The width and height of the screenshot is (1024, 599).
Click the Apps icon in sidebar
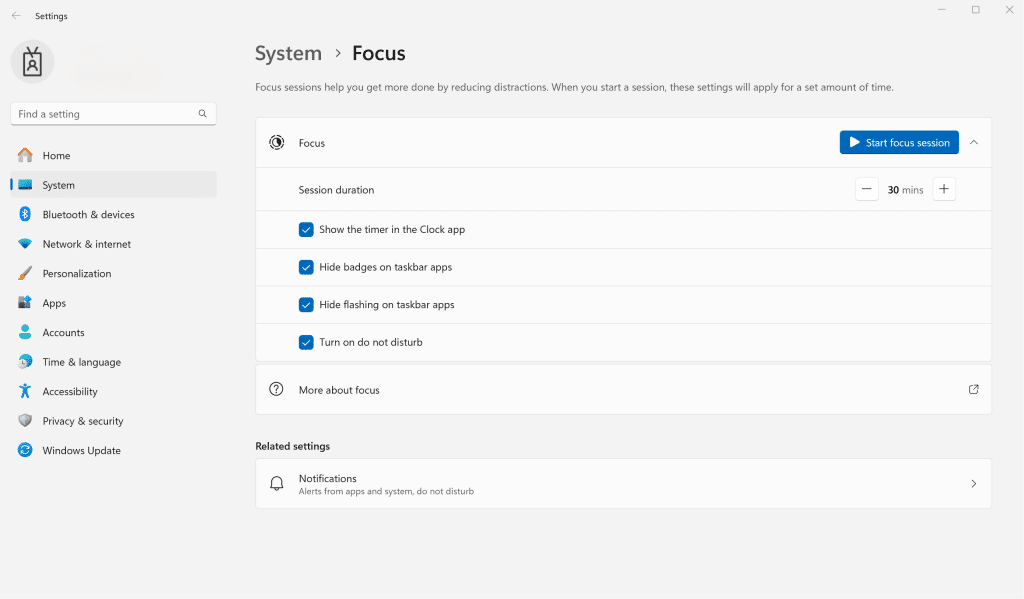point(25,302)
